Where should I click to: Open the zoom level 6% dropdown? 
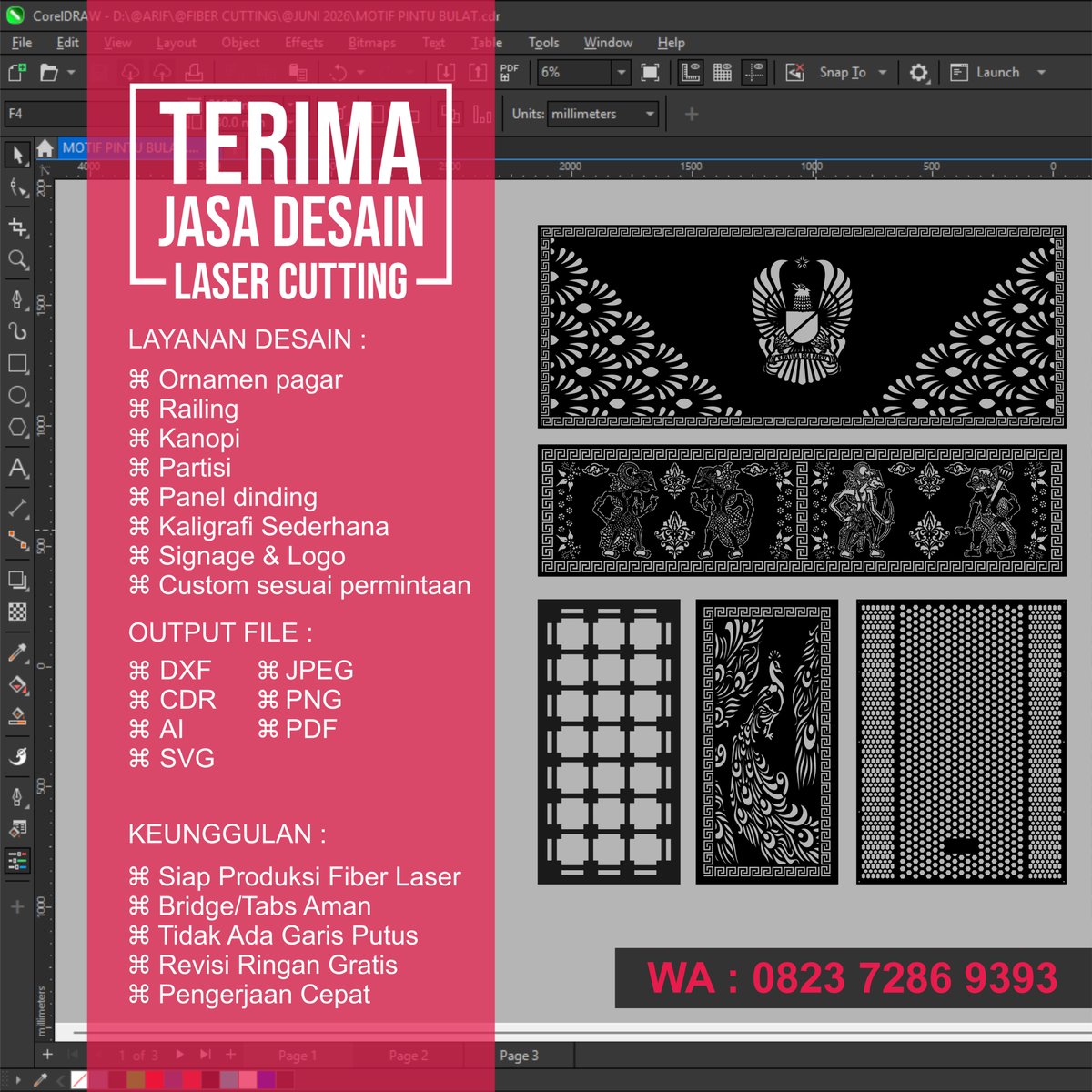click(x=621, y=73)
